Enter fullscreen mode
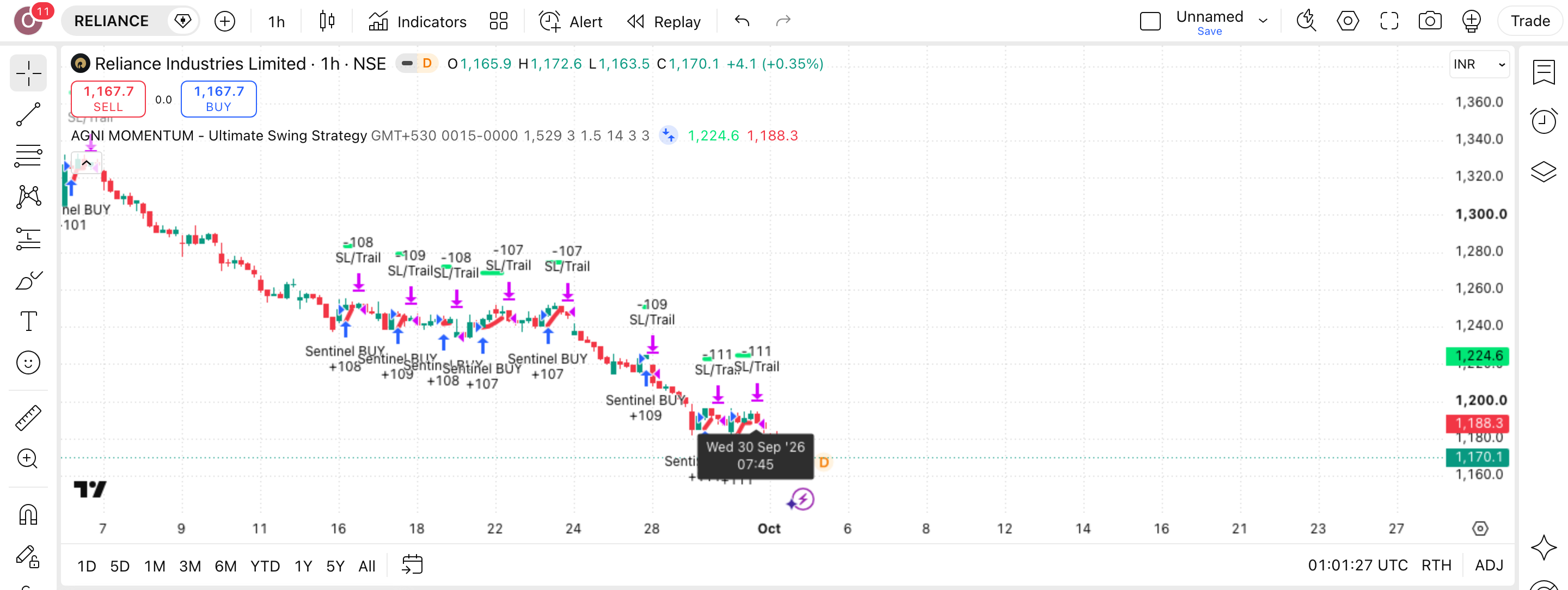This screenshot has width=1568, height=590. [1389, 21]
